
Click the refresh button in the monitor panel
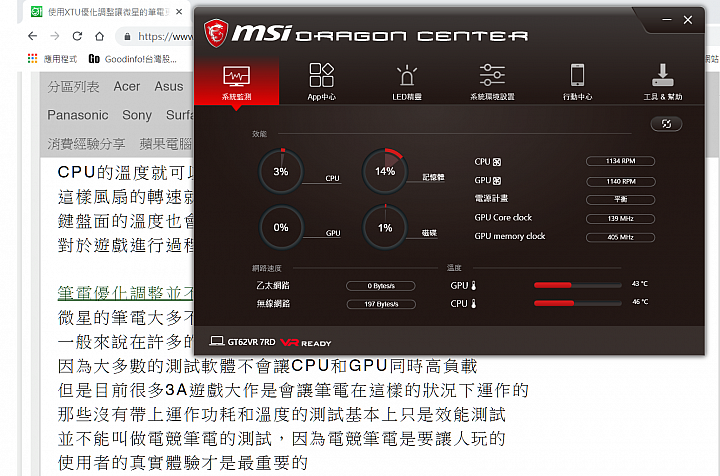(x=666, y=124)
